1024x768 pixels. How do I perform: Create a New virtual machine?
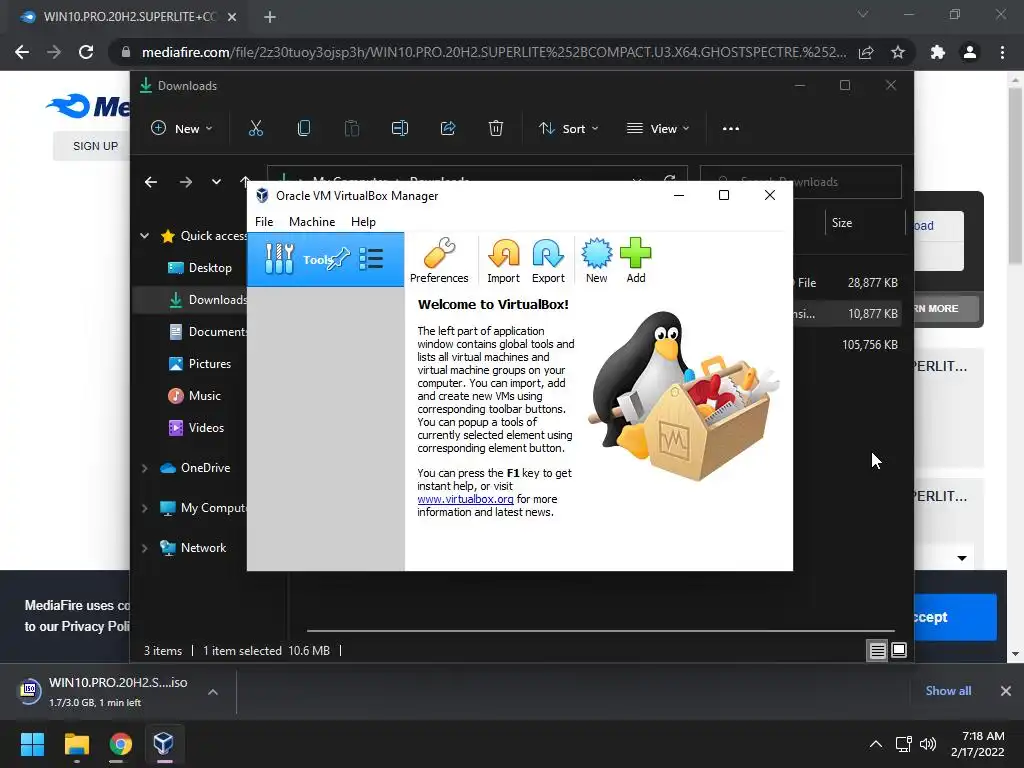click(x=596, y=261)
